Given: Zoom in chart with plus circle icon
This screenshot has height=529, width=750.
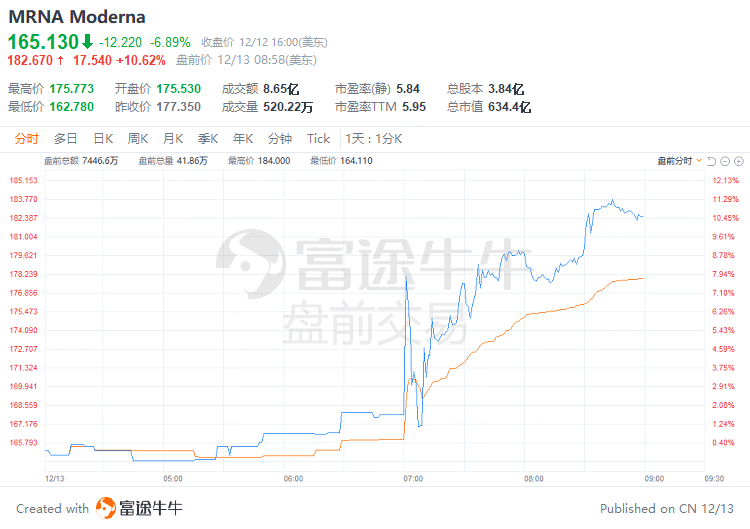Looking at the screenshot, I should click(x=739, y=161).
